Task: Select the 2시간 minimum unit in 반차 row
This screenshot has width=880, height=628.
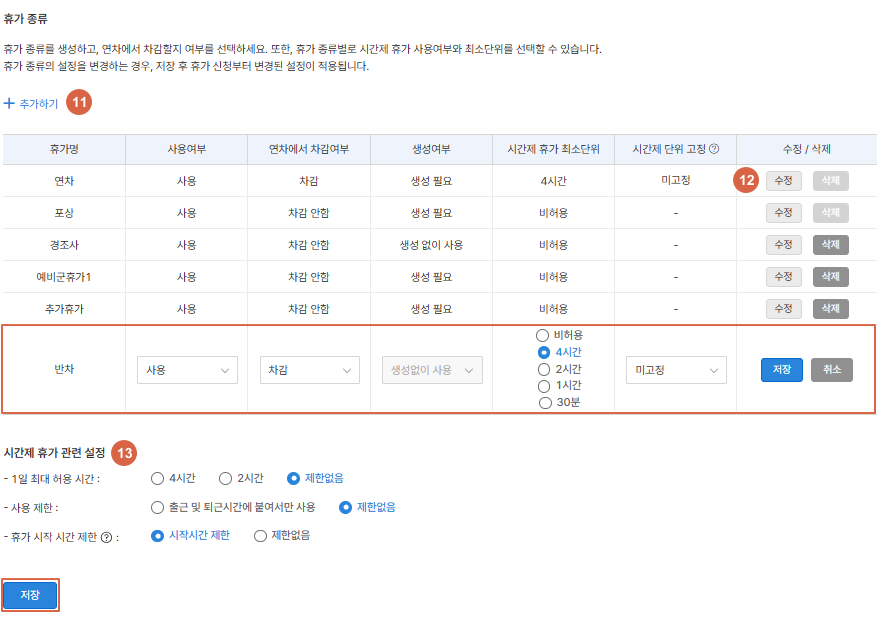Action: tap(545, 369)
